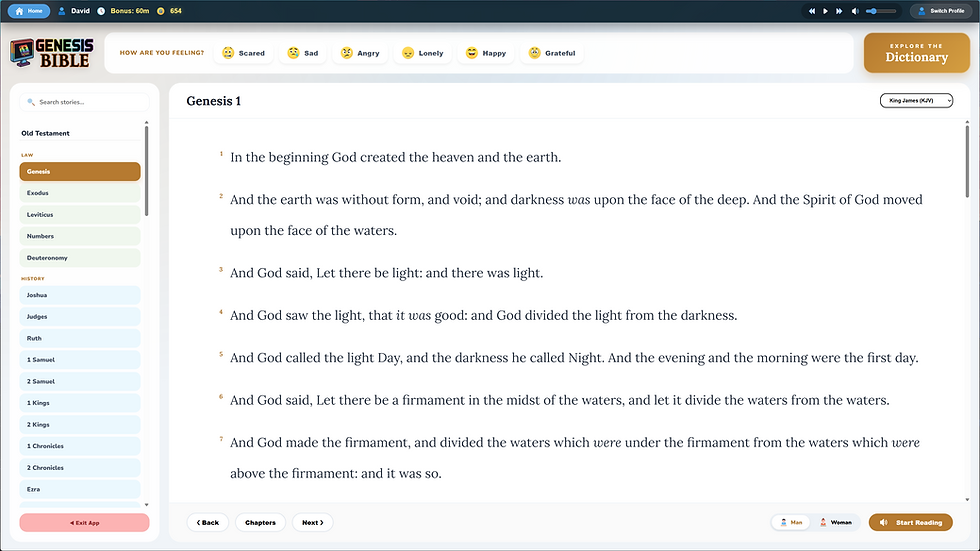Open the Ezra book
Viewport: 980px width, 551px height.
pyautogui.click(x=80, y=489)
